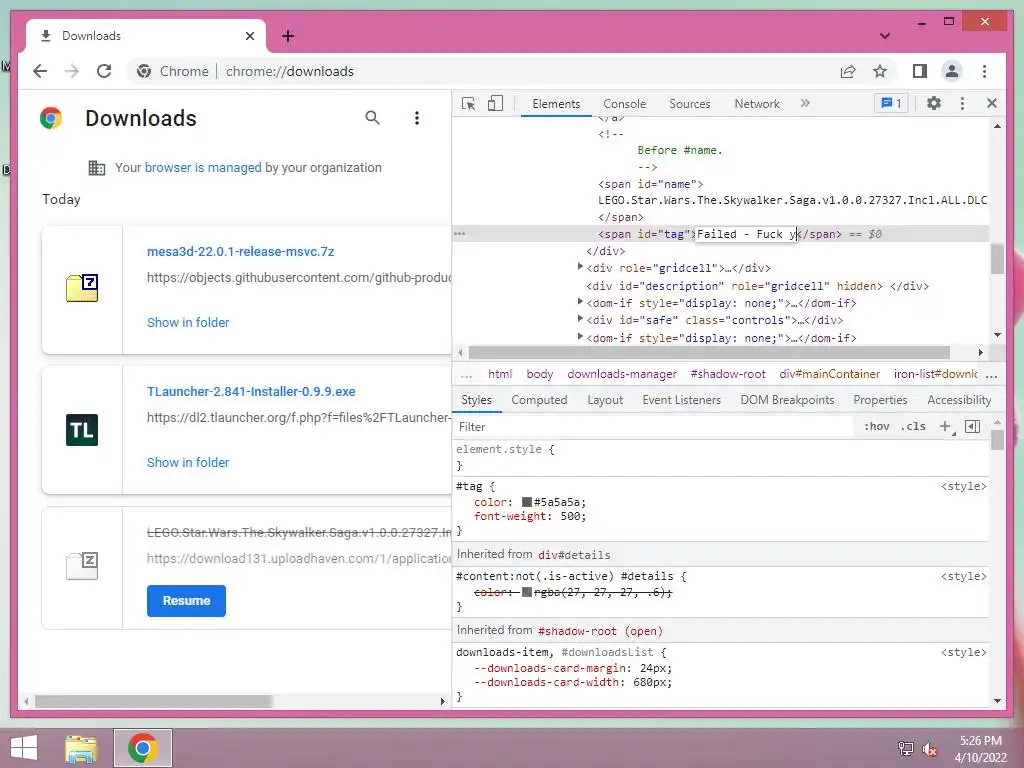Screen dimensions: 1024x768
Task: Select #shadow-root in the breadcrumb trail
Action: click(728, 374)
